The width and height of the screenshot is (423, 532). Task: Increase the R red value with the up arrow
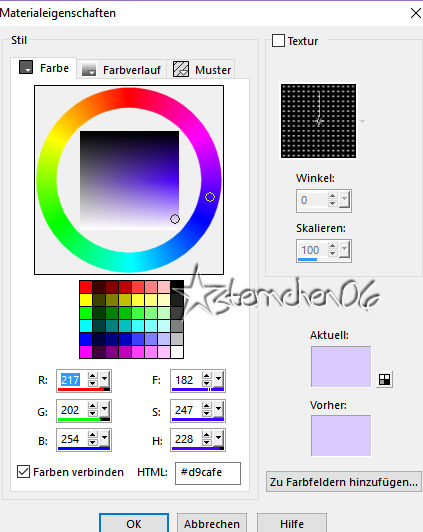pyautogui.click(x=92, y=376)
